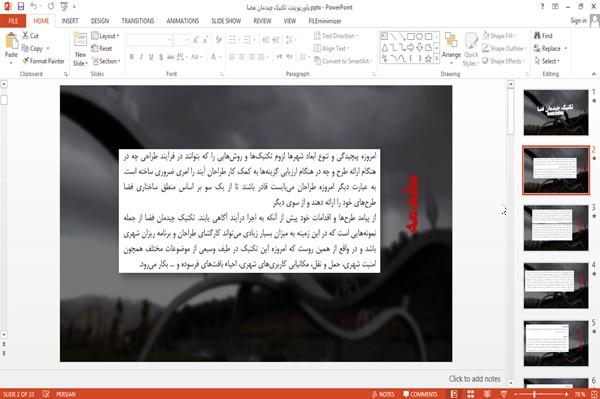The height and width of the screenshot is (399, 600).
Task: Switch to the TRANSITIONS tab
Action: pyautogui.click(x=138, y=21)
